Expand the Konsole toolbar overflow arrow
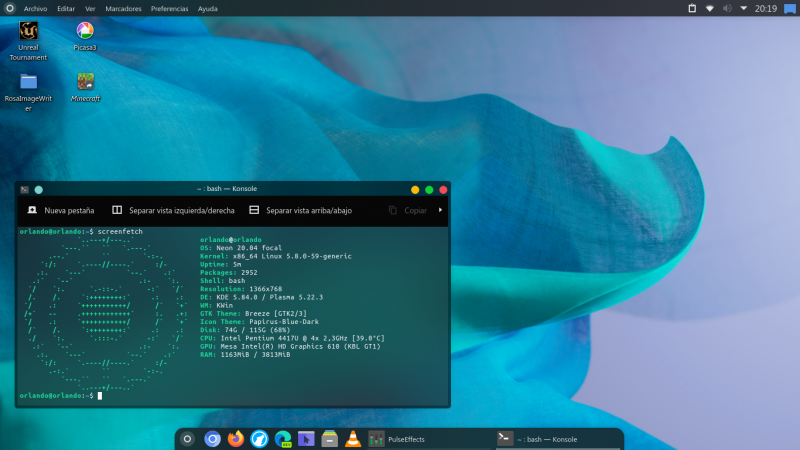The image size is (800, 450). point(440,210)
